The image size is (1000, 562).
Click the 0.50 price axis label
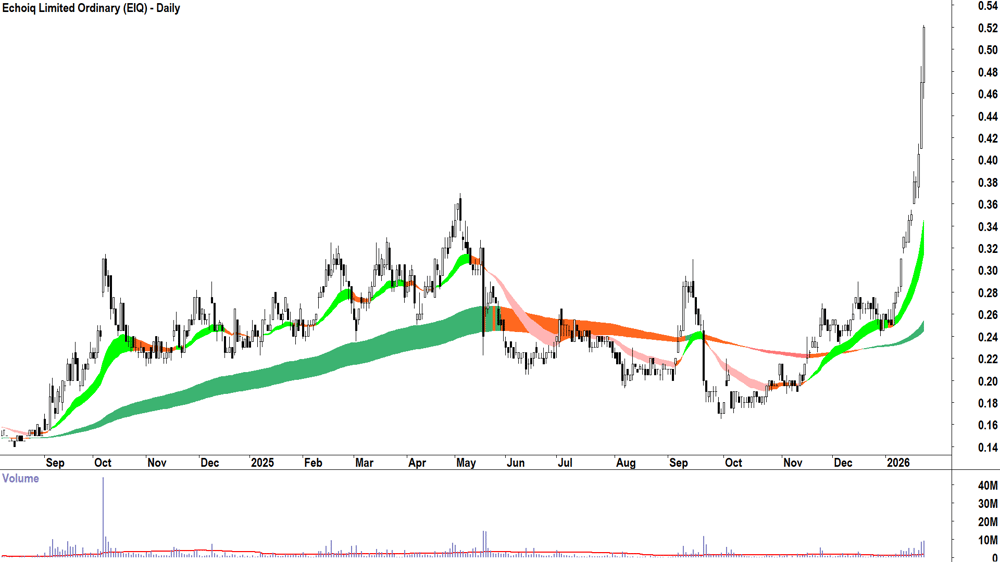(x=987, y=50)
